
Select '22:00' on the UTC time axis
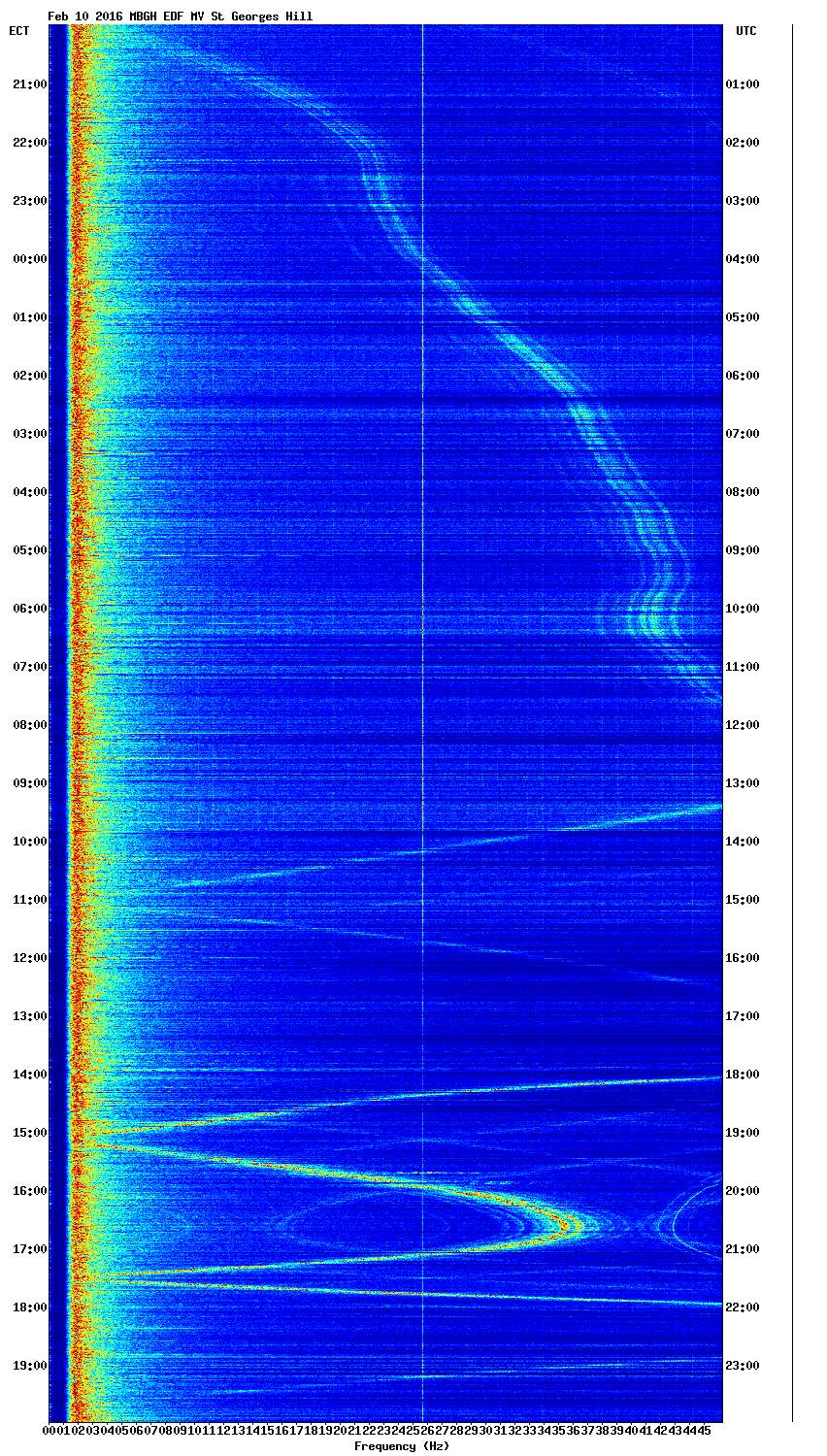click(x=743, y=1307)
